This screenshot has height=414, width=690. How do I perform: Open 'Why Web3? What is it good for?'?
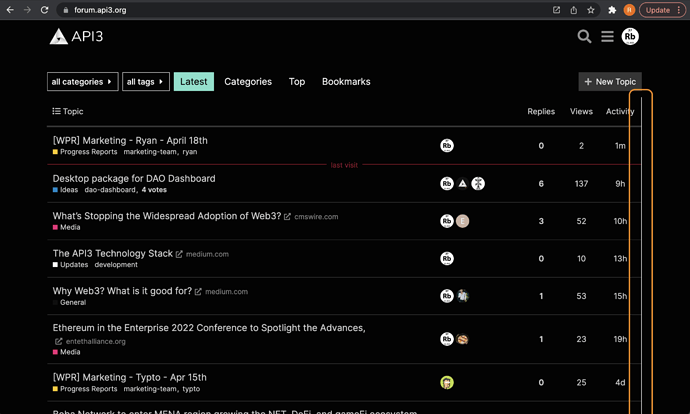[122, 291]
